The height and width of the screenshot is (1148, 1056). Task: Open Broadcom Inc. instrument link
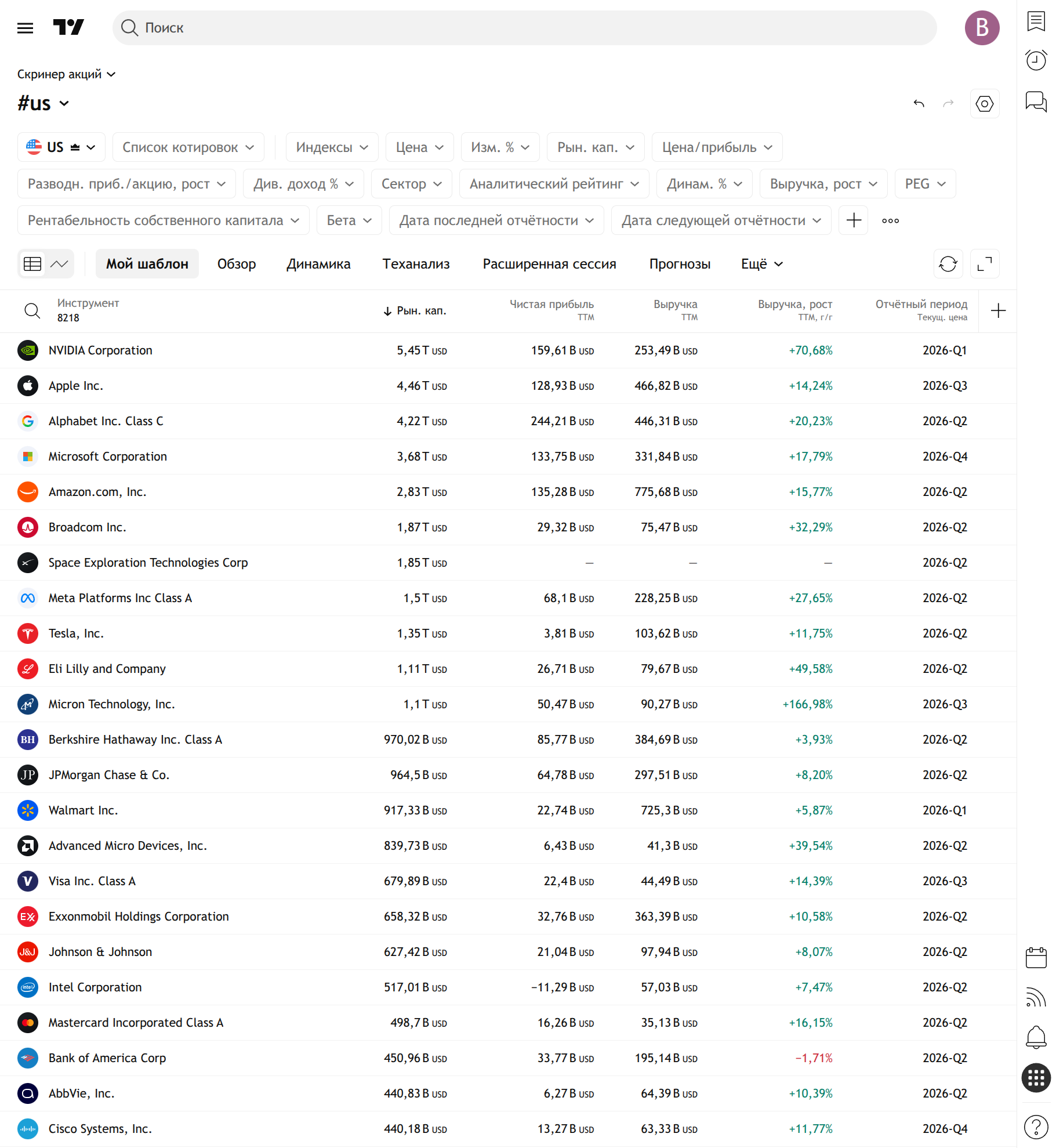(x=87, y=527)
